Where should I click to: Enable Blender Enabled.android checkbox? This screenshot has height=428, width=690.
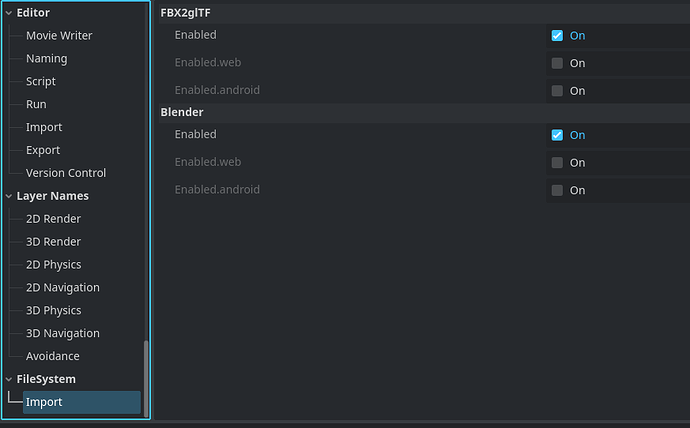pyautogui.click(x=557, y=190)
